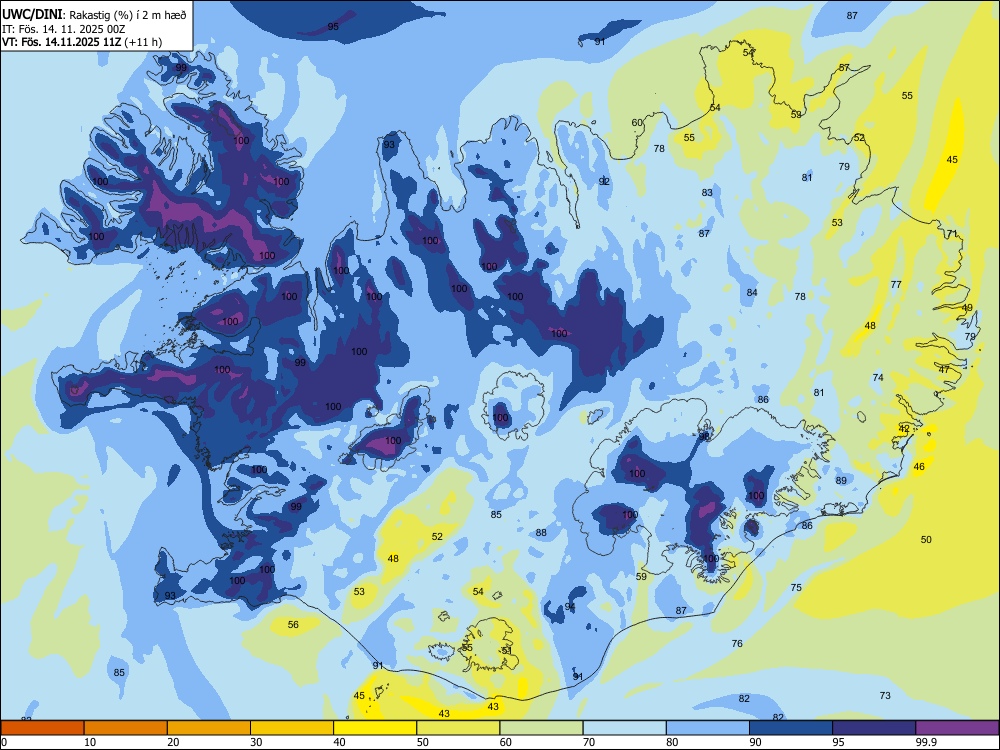Select the 'Rakastig (%) í 2 m hæð' label

pos(128,15)
